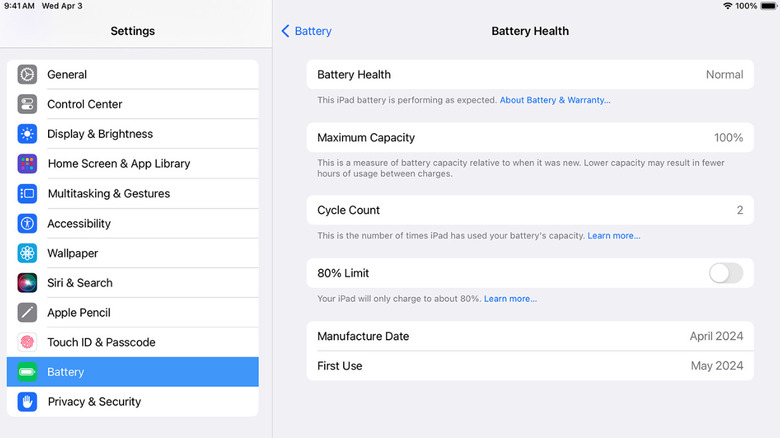
Task: Select the Battery sidebar item
Action: (x=132, y=372)
